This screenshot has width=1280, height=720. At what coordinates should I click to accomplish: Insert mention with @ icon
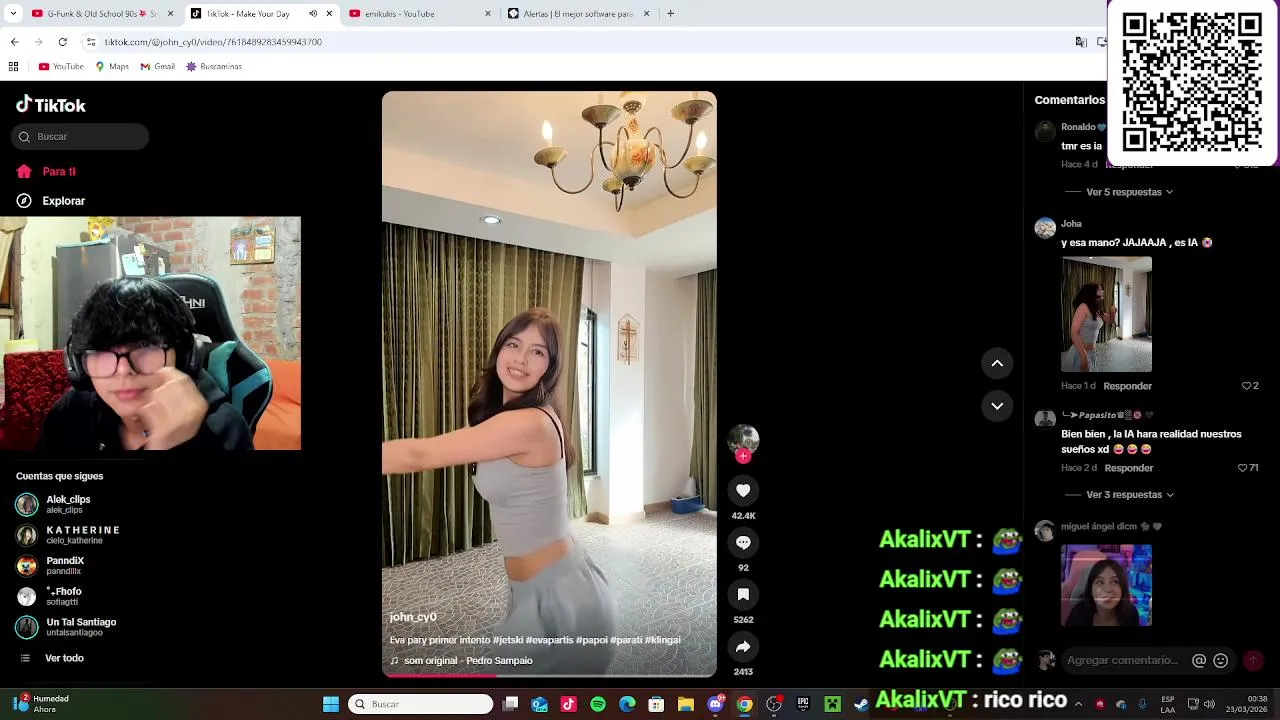tap(1199, 660)
